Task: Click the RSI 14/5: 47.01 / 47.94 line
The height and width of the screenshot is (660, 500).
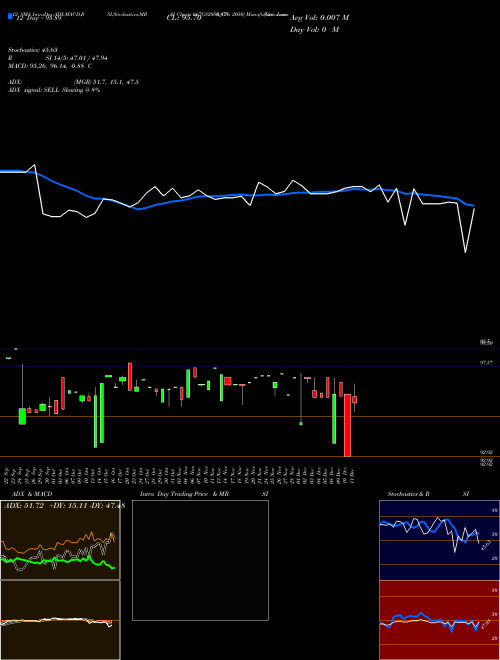Action: [x=58, y=58]
